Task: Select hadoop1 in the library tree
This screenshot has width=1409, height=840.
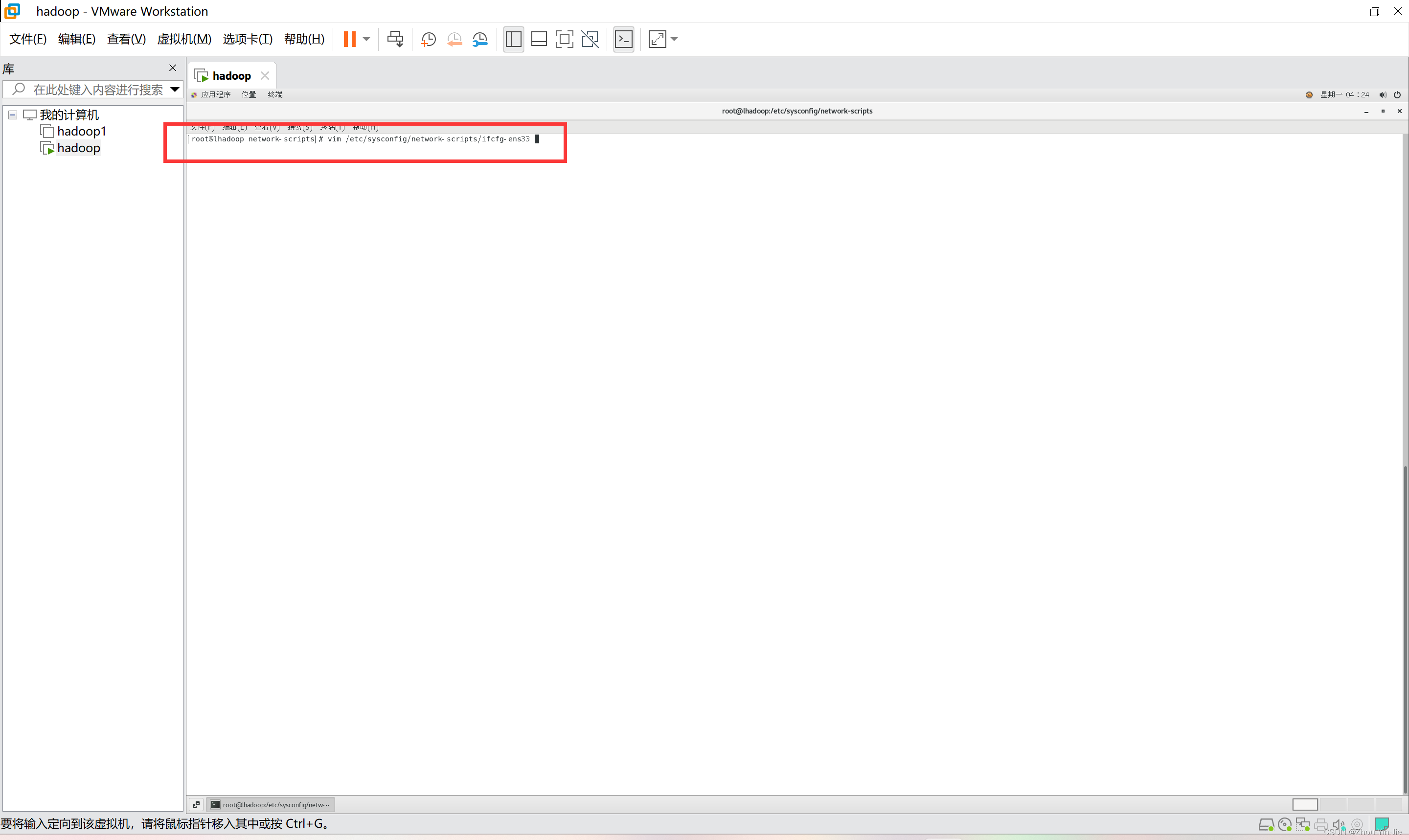Action: [x=81, y=131]
